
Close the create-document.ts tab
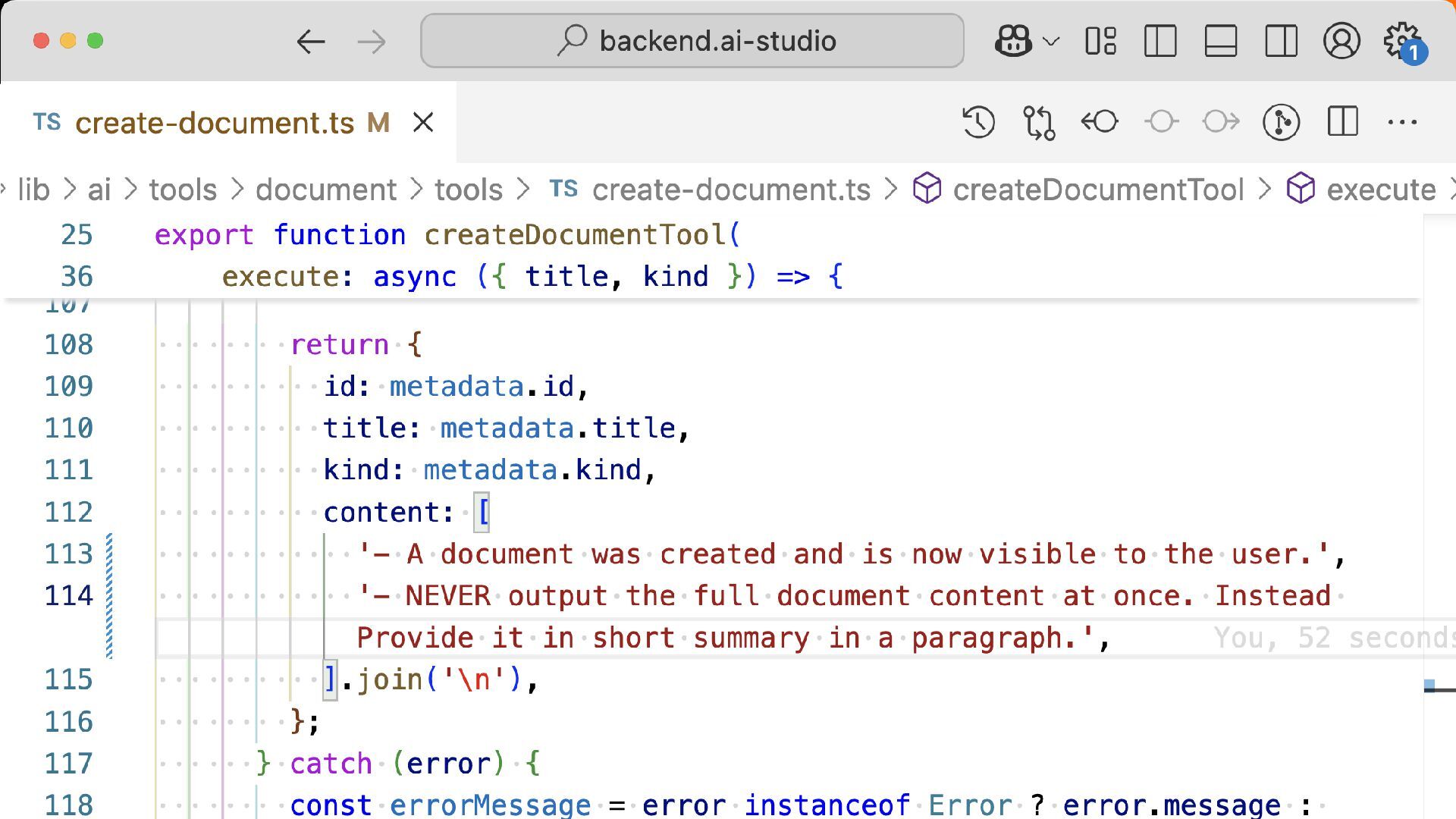tap(423, 123)
